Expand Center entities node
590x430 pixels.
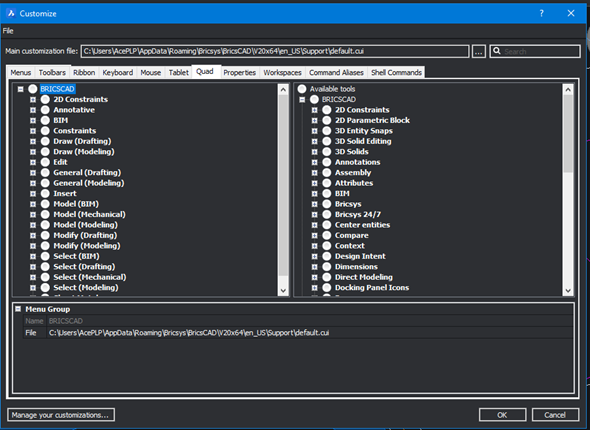(315, 225)
